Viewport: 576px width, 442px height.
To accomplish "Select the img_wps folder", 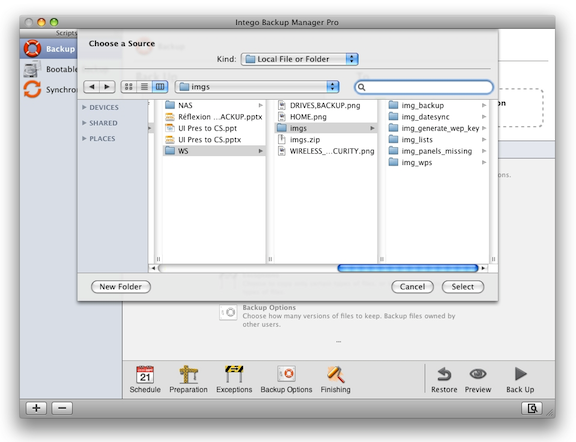I will 437,162.
